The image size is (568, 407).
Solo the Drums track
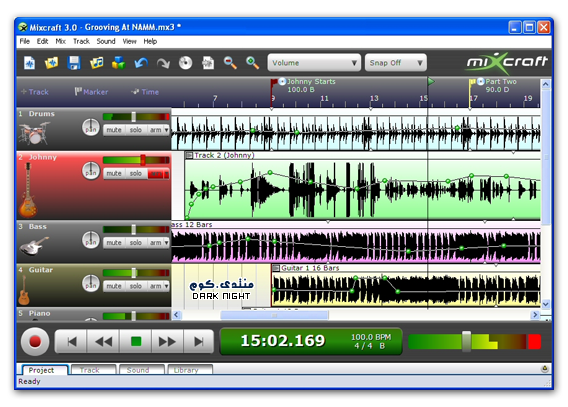tap(136, 130)
